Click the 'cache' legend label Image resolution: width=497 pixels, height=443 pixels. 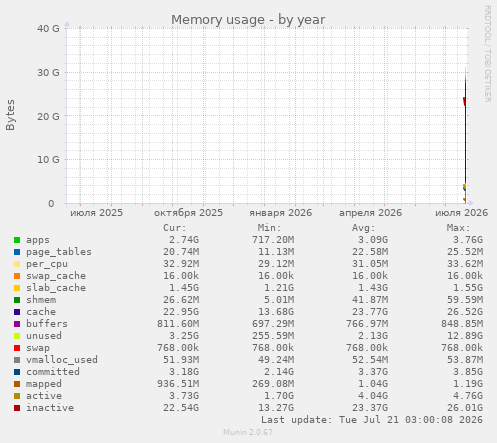(41, 312)
